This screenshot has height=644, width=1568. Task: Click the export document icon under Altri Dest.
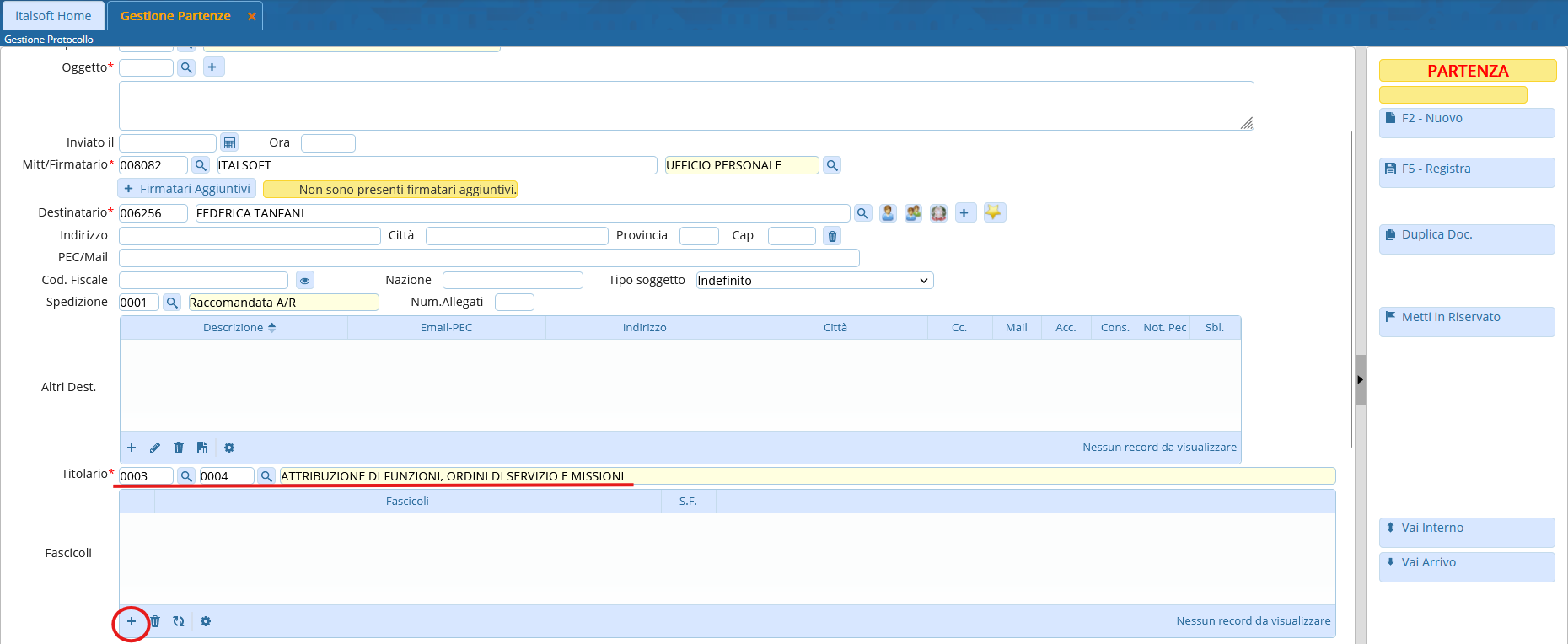pyautogui.click(x=202, y=448)
